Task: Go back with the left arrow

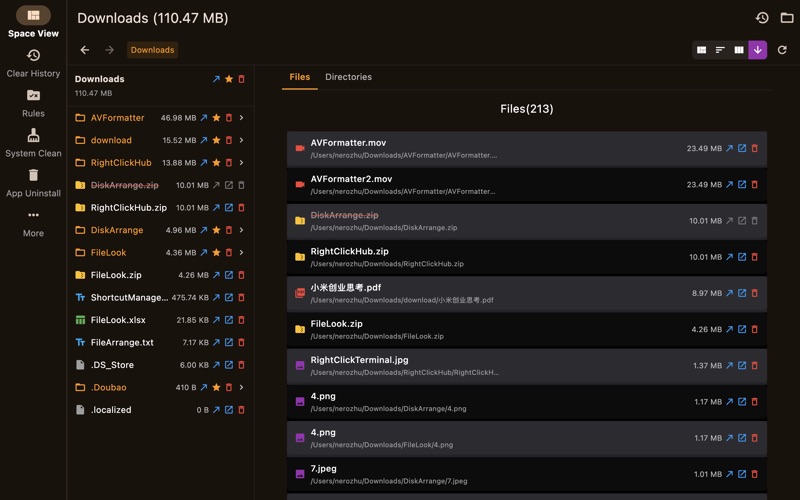Action: click(x=85, y=50)
